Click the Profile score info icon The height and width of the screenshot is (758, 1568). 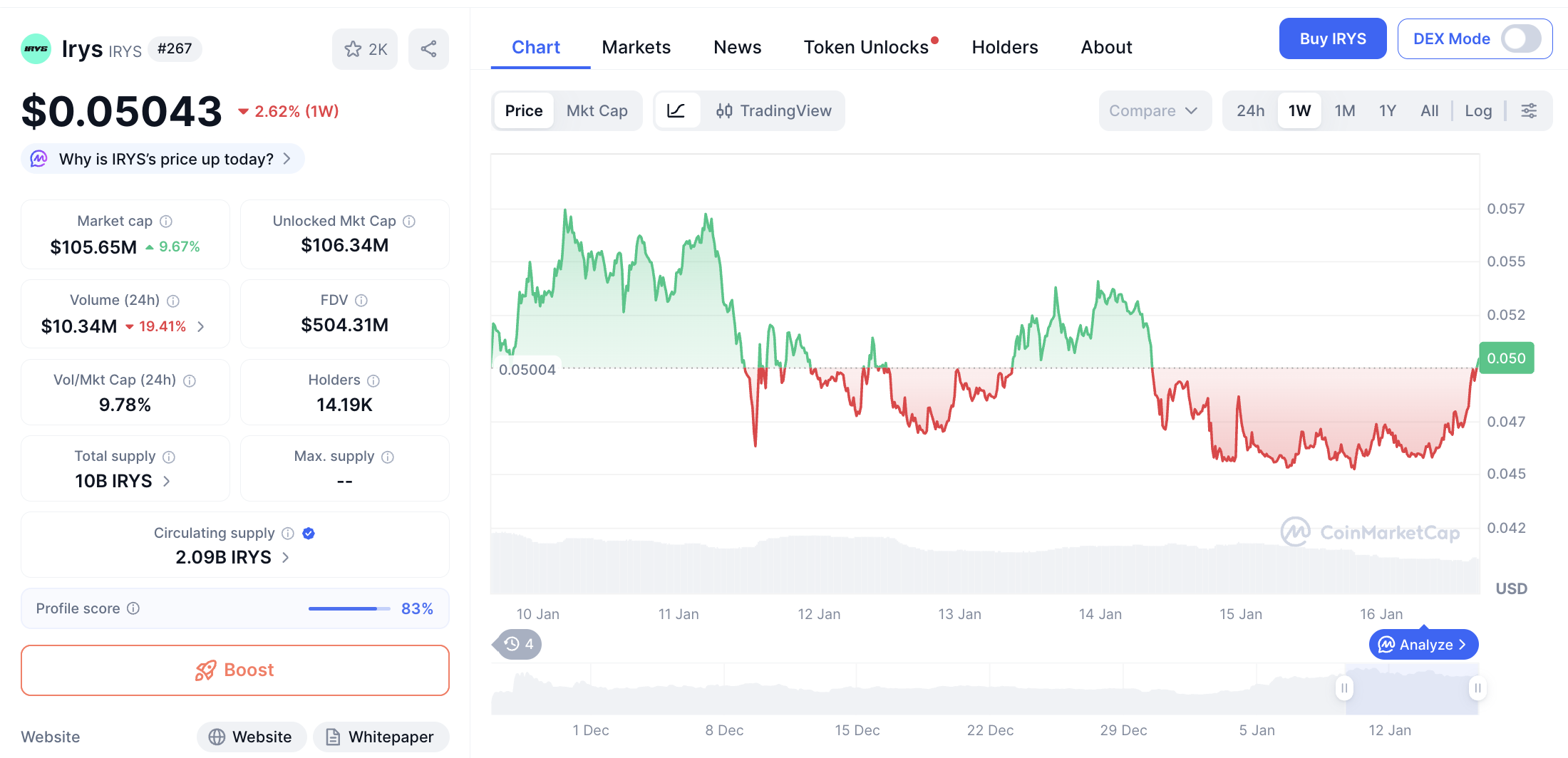133,608
